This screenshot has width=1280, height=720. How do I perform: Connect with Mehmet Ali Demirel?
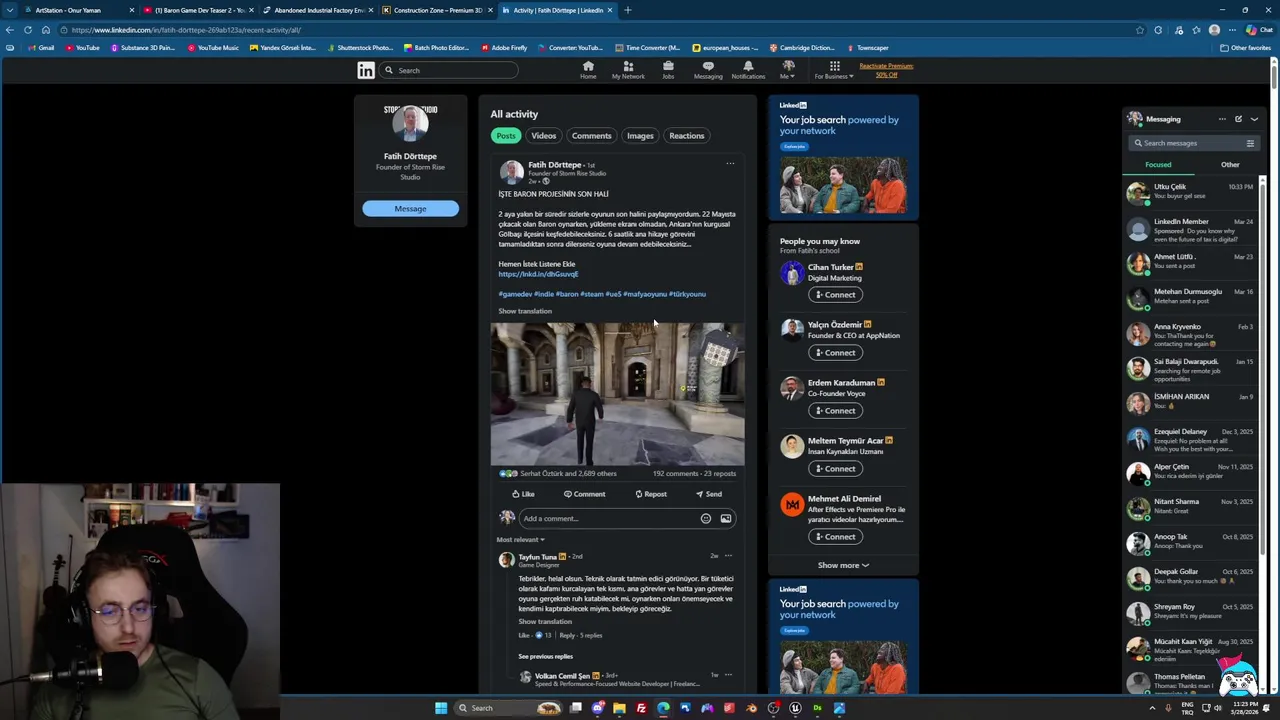(835, 537)
